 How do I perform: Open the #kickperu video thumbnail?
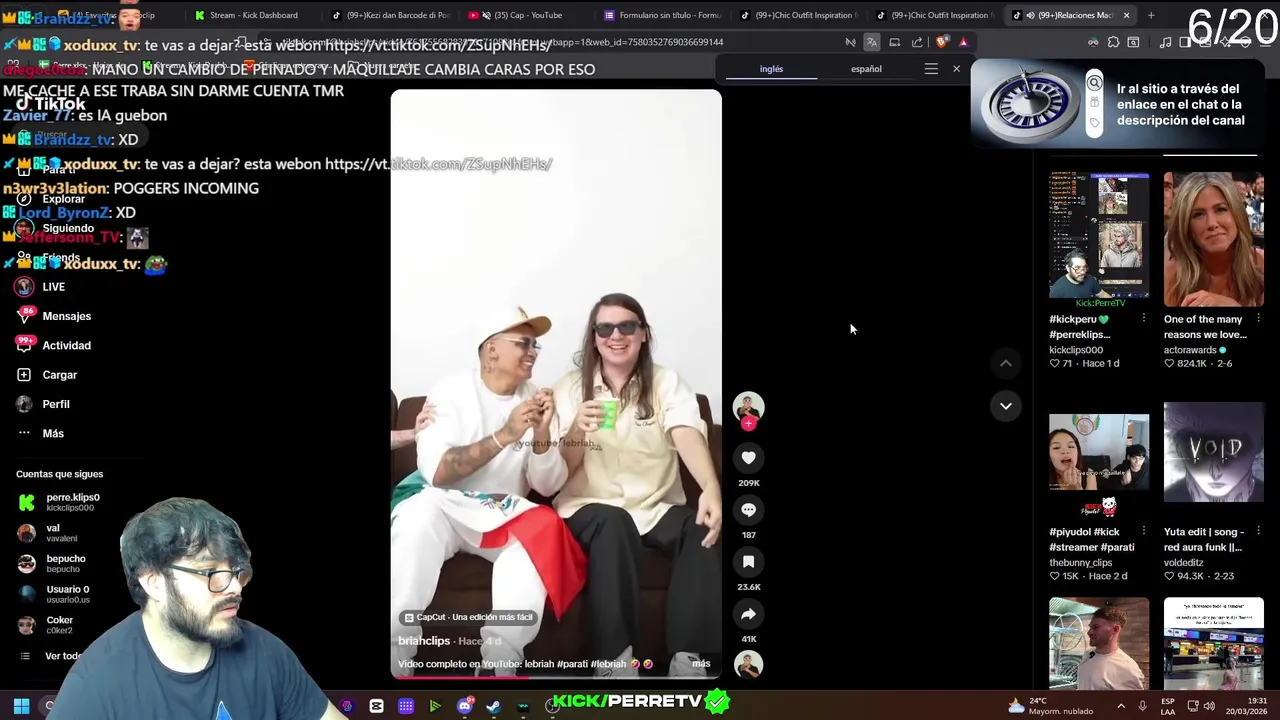(x=1099, y=236)
